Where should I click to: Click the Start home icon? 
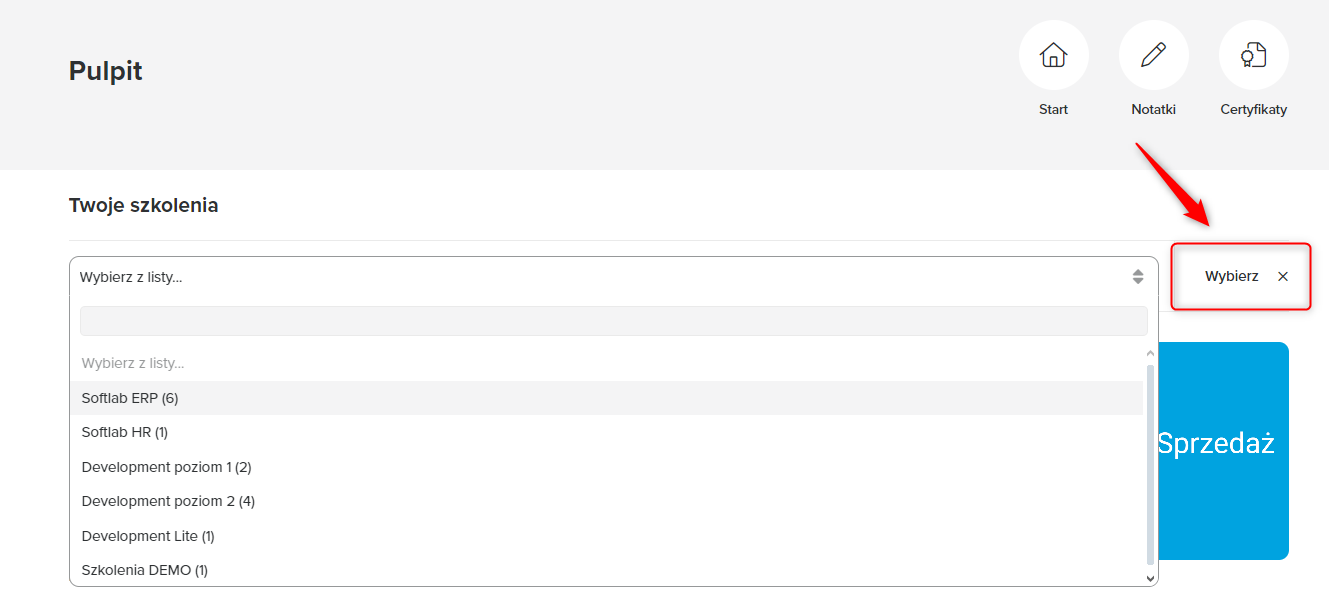1053,55
